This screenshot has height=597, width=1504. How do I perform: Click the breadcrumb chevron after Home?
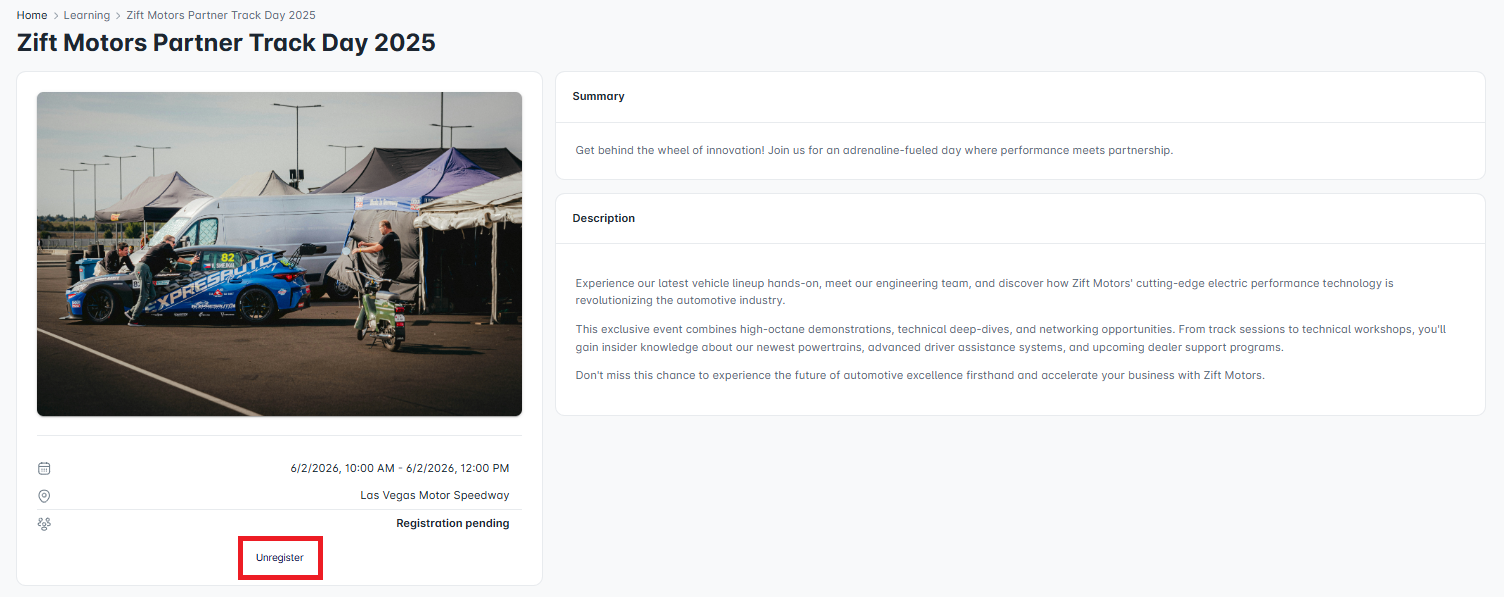click(x=56, y=15)
